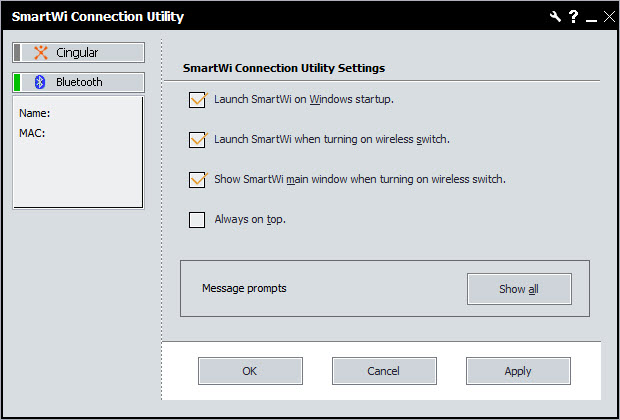The height and width of the screenshot is (420, 620).
Task: Click the Message prompts label
Action: click(x=244, y=288)
